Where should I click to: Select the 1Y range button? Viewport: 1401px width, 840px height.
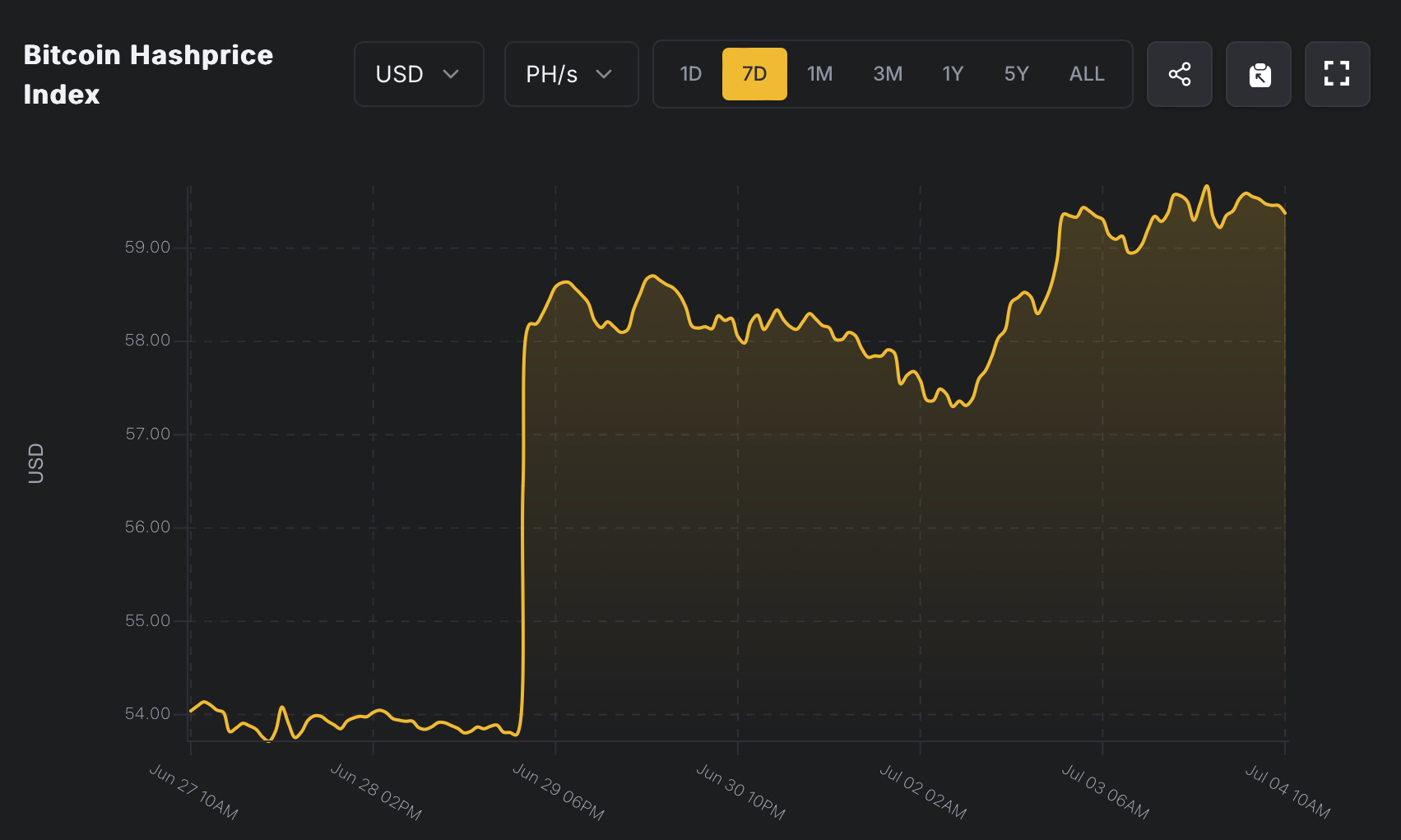(952, 74)
